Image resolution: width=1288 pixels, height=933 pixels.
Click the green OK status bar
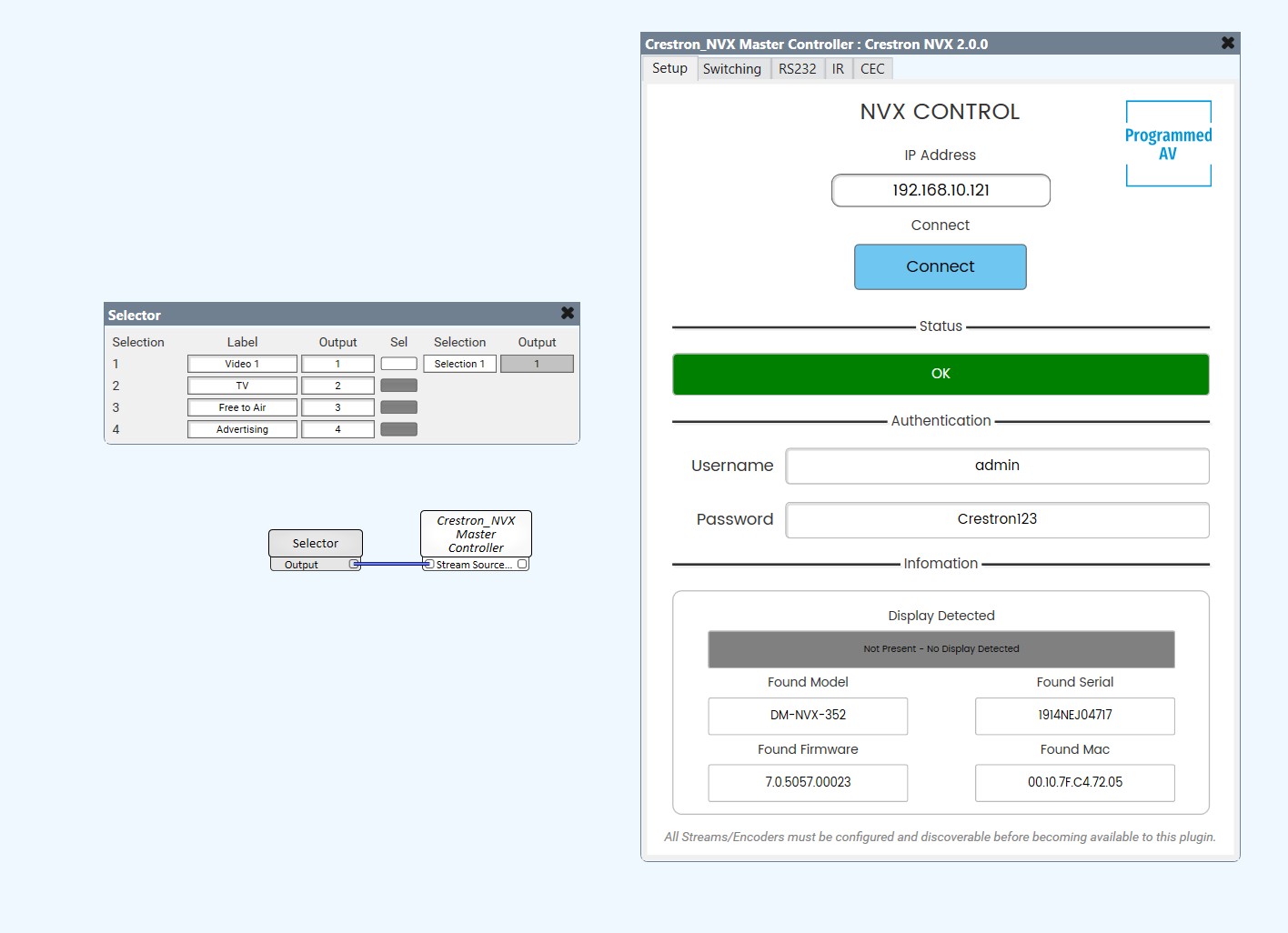pyautogui.click(x=940, y=374)
